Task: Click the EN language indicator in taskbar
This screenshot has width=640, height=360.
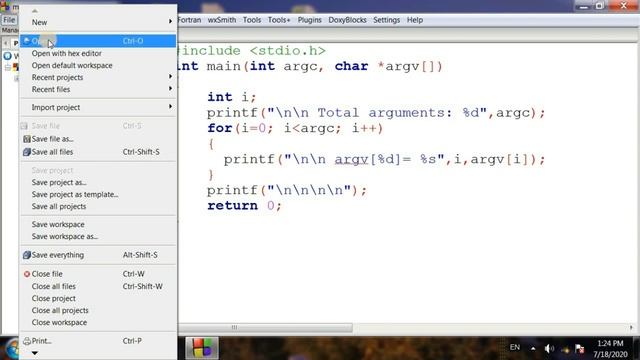Action: point(515,347)
